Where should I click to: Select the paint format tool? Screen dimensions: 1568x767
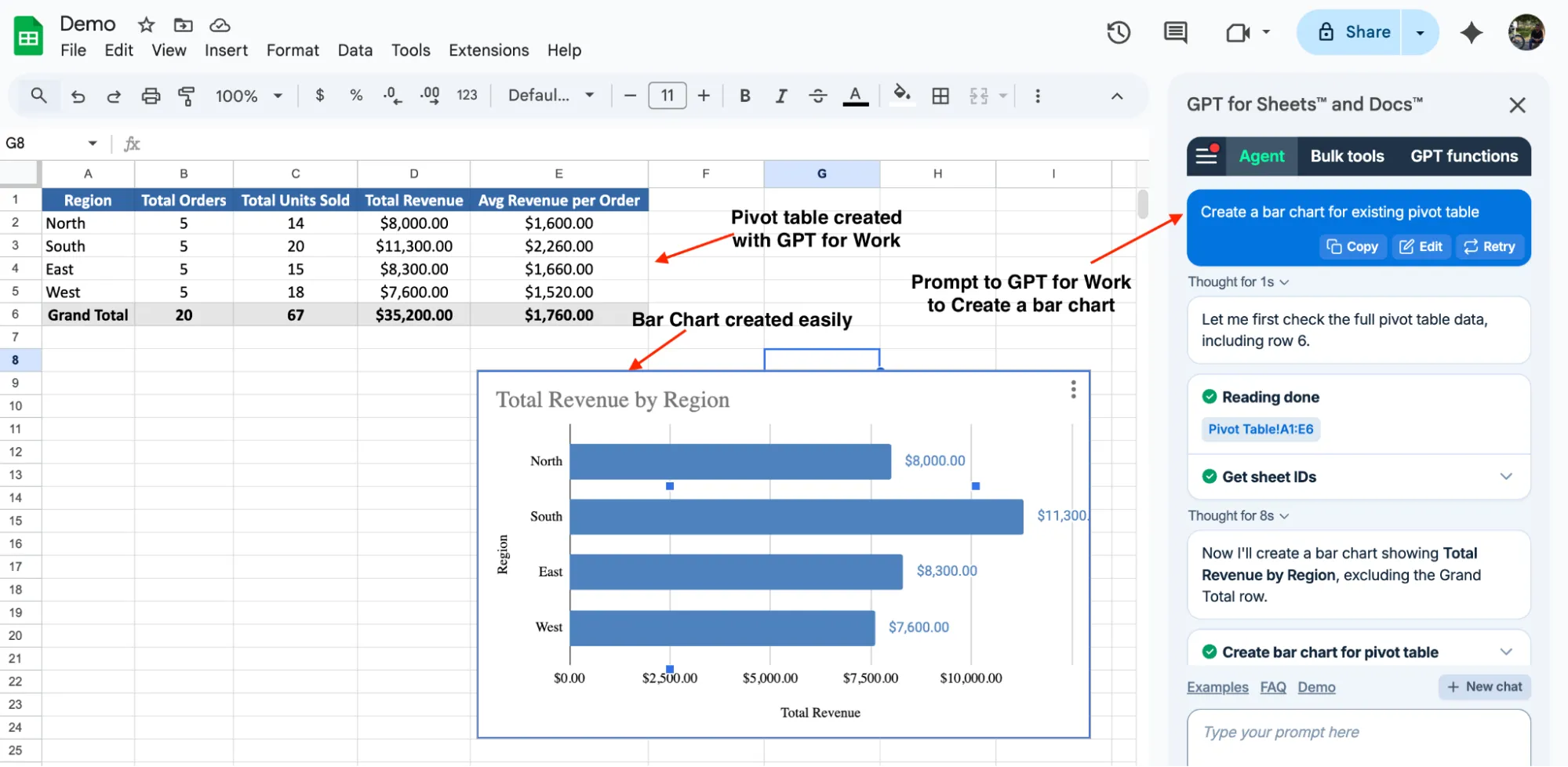[187, 95]
